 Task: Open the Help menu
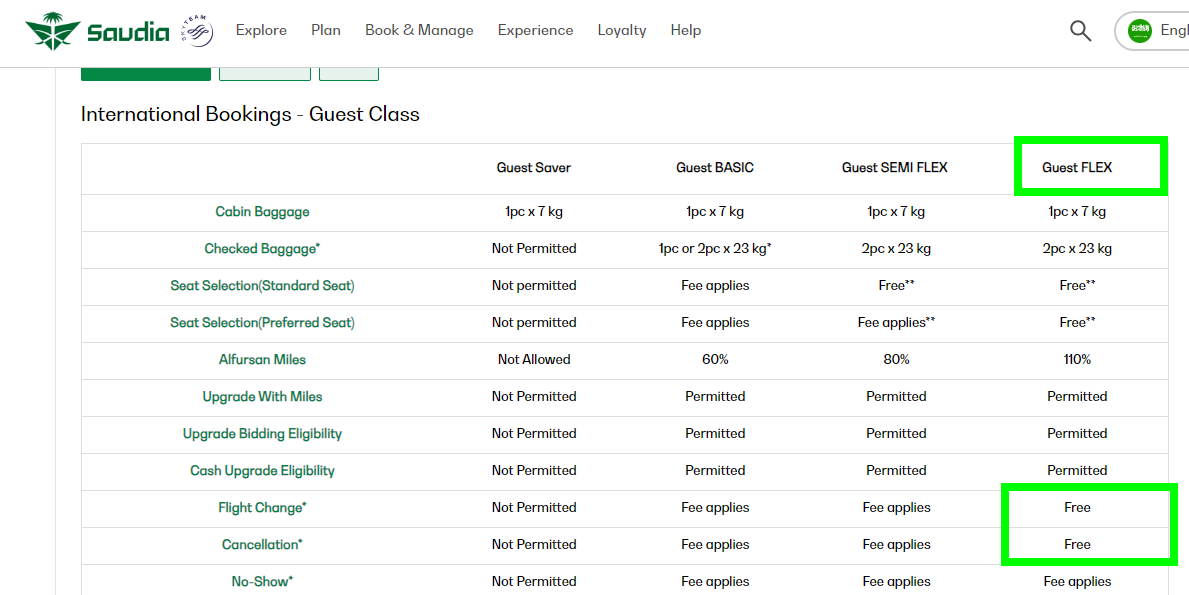coord(685,30)
